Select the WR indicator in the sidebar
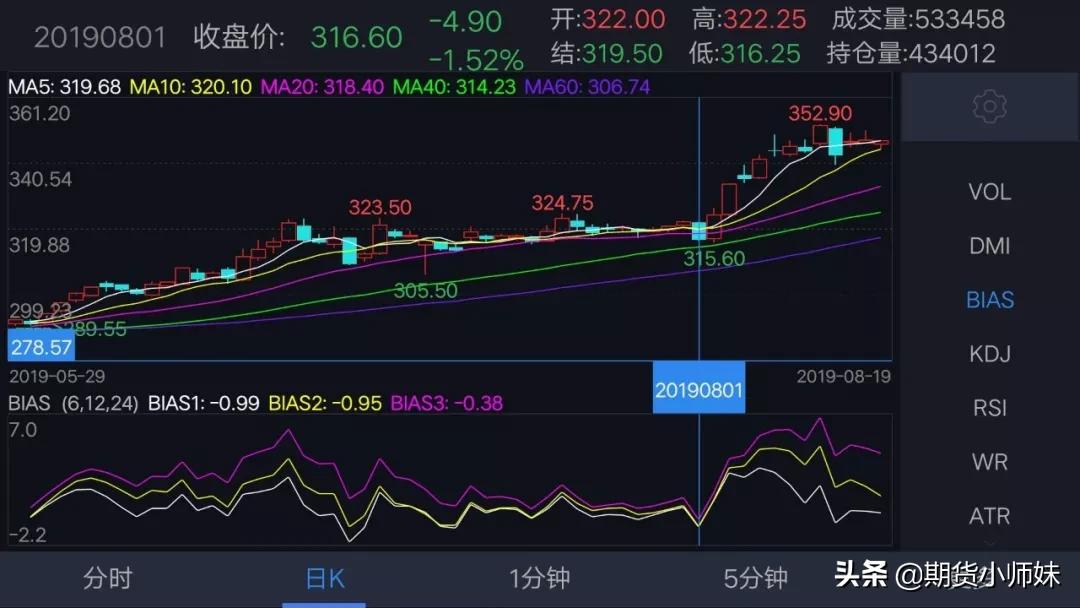The width and height of the screenshot is (1080, 608). point(989,462)
